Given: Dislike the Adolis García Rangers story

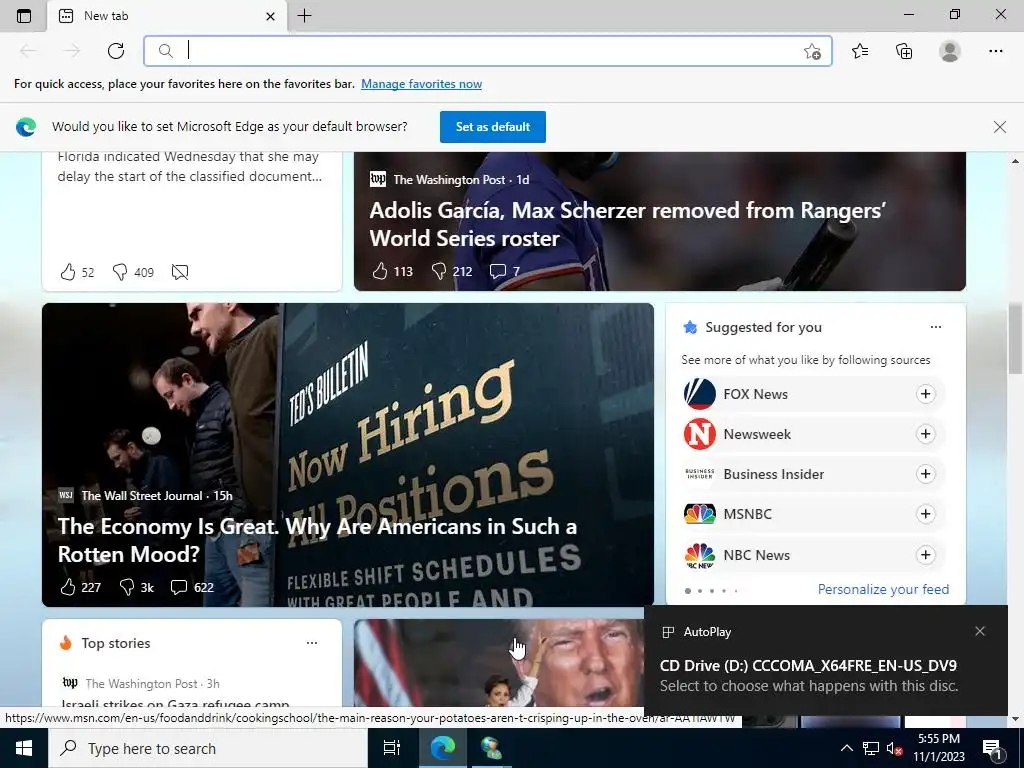Looking at the screenshot, I should point(440,271).
